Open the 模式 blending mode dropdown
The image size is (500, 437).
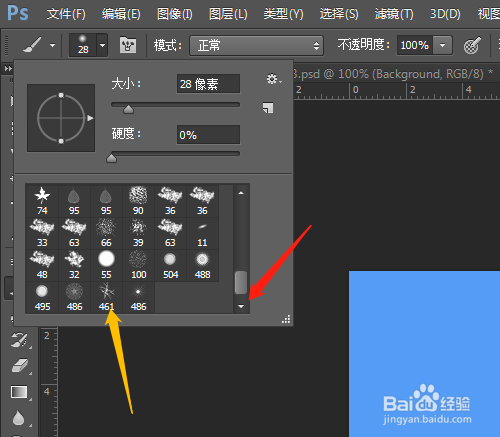click(x=257, y=45)
